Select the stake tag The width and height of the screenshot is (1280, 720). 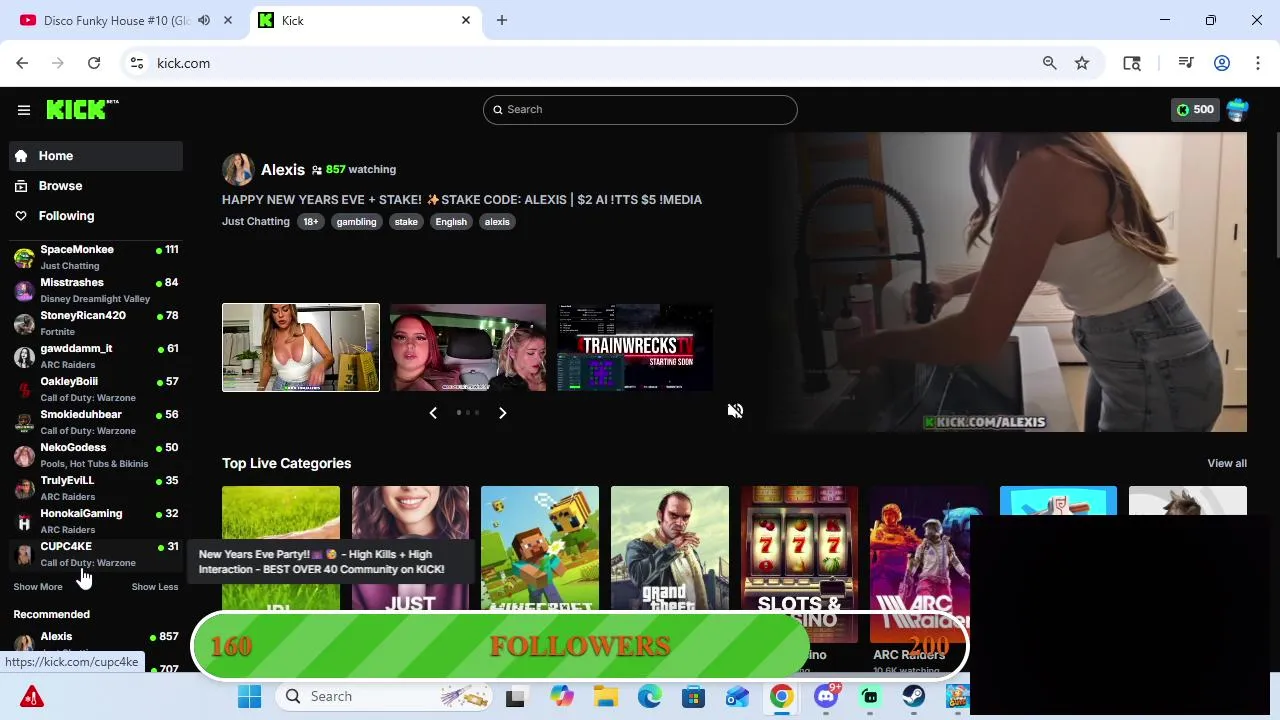tap(406, 222)
